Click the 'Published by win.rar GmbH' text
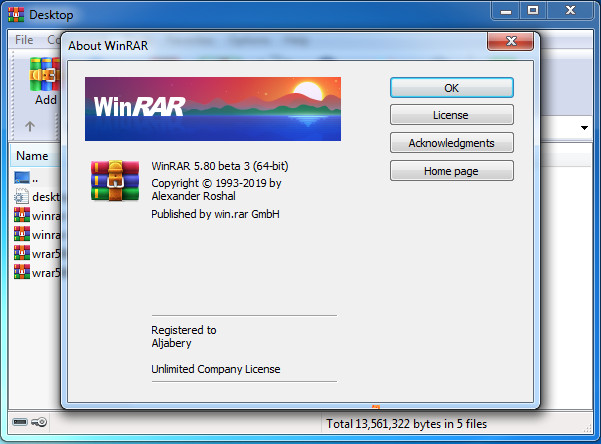The width and height of the screenshot is (601, 444). (215, 214)
